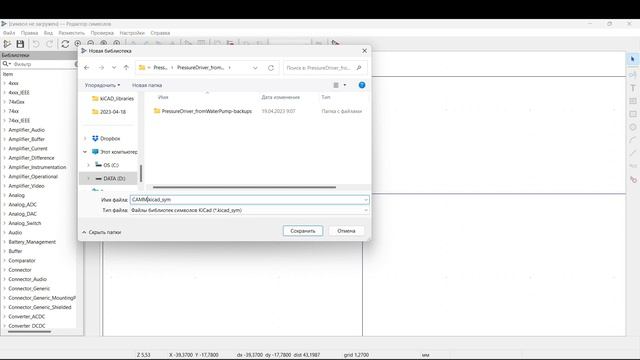Click the zoom in magnifier icon
Viewport: 640px width, 360px height.
(x=78, y=43)
